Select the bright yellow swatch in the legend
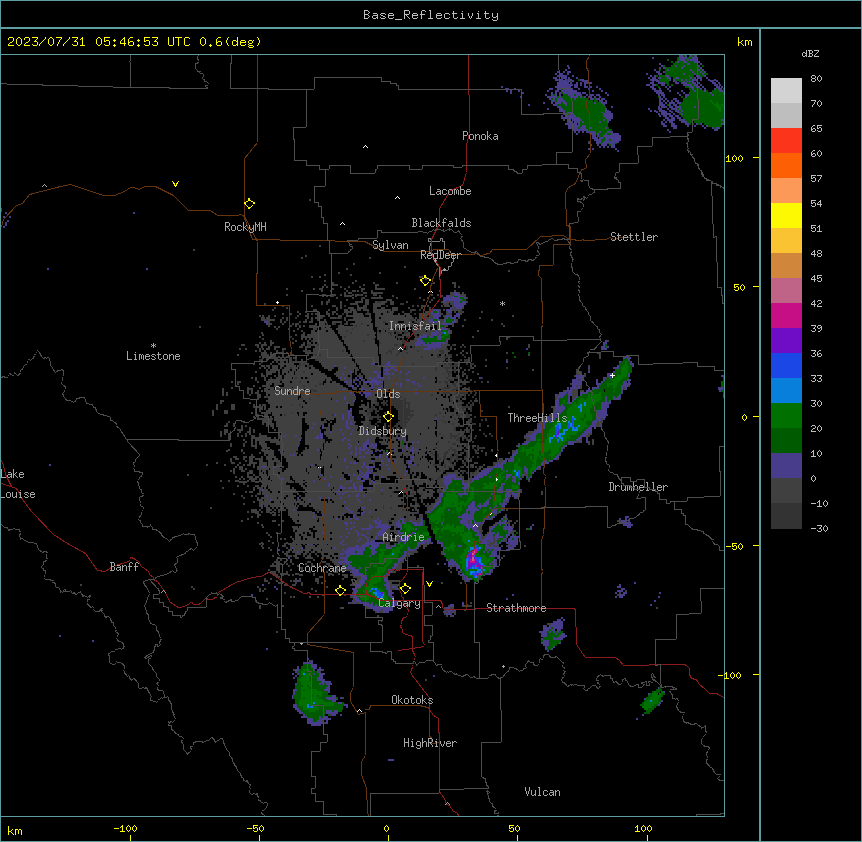Screen dimensions: 862x842 click(786, 215)
